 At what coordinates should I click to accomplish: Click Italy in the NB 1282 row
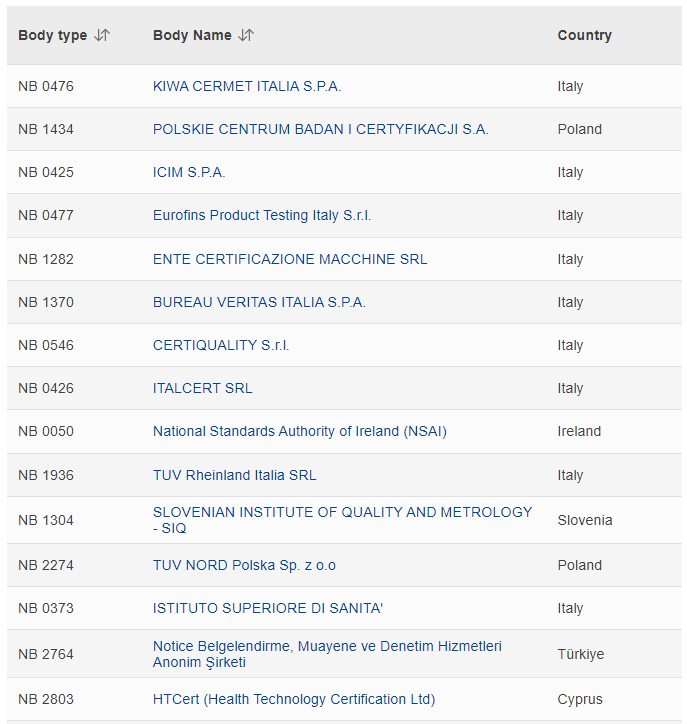(570, 259)
